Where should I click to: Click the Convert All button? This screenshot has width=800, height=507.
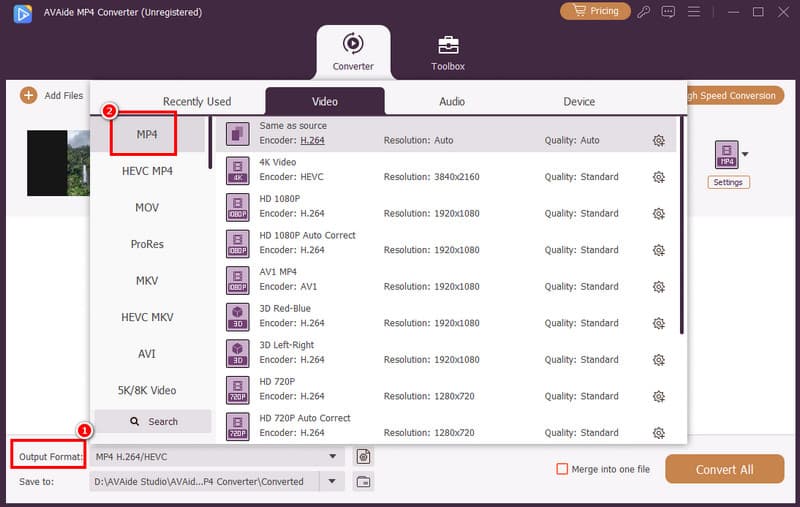724,469
